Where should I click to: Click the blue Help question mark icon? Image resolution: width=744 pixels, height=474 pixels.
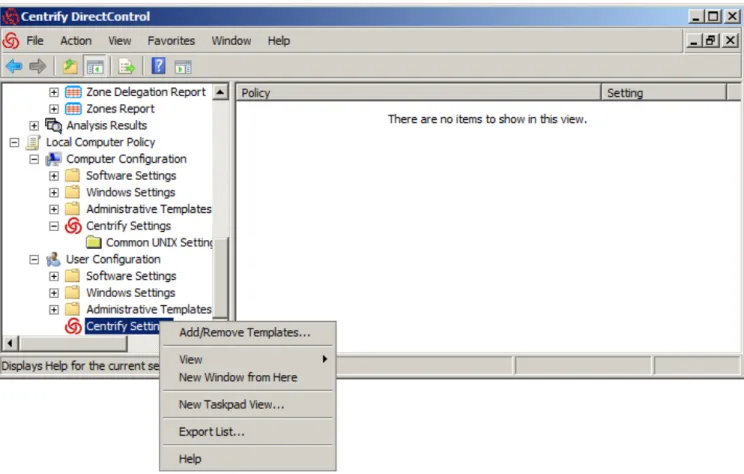tap(158, 65)
